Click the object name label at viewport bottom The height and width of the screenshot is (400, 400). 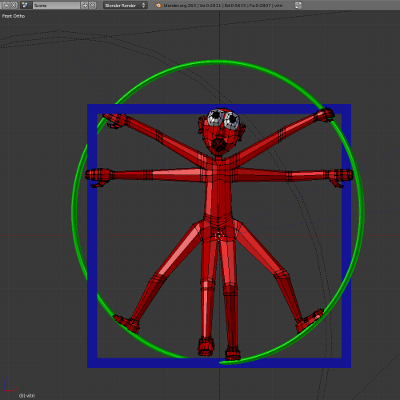tap(27, 396)
